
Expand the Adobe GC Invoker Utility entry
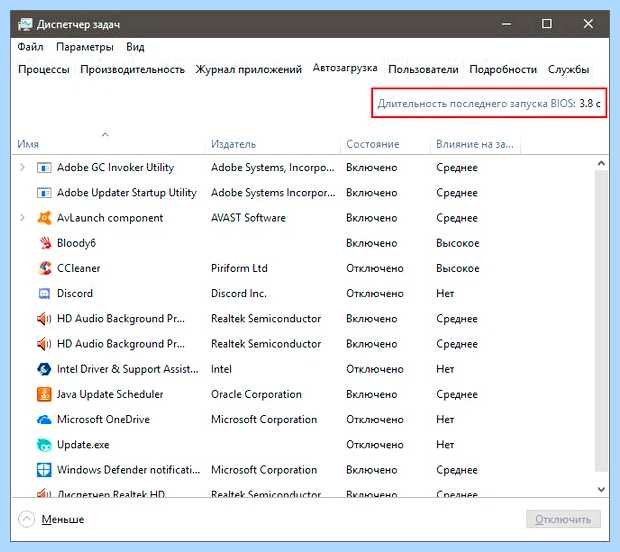[x=22, y=168]
